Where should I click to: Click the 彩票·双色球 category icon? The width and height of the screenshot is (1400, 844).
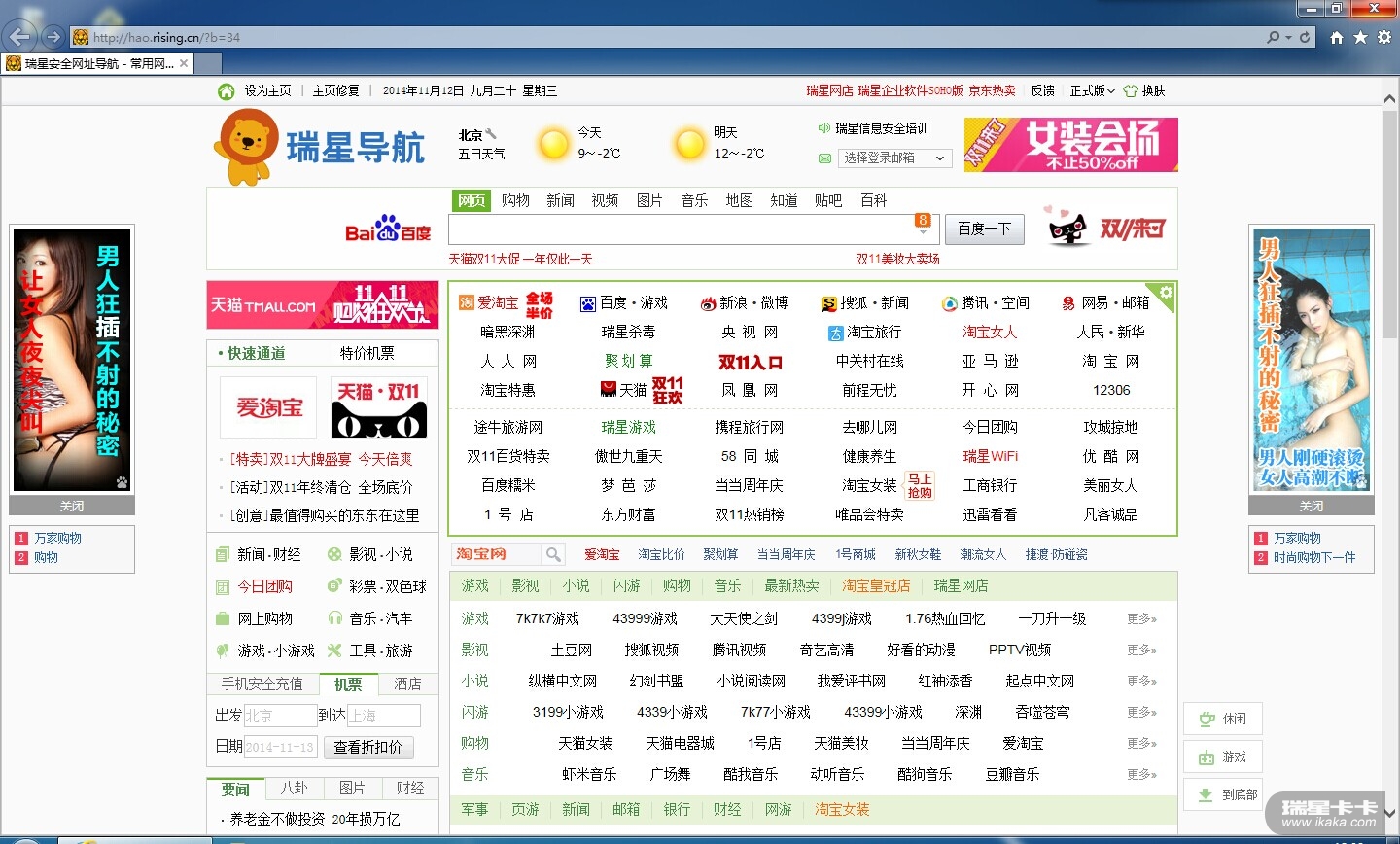(x=334, y=586)
